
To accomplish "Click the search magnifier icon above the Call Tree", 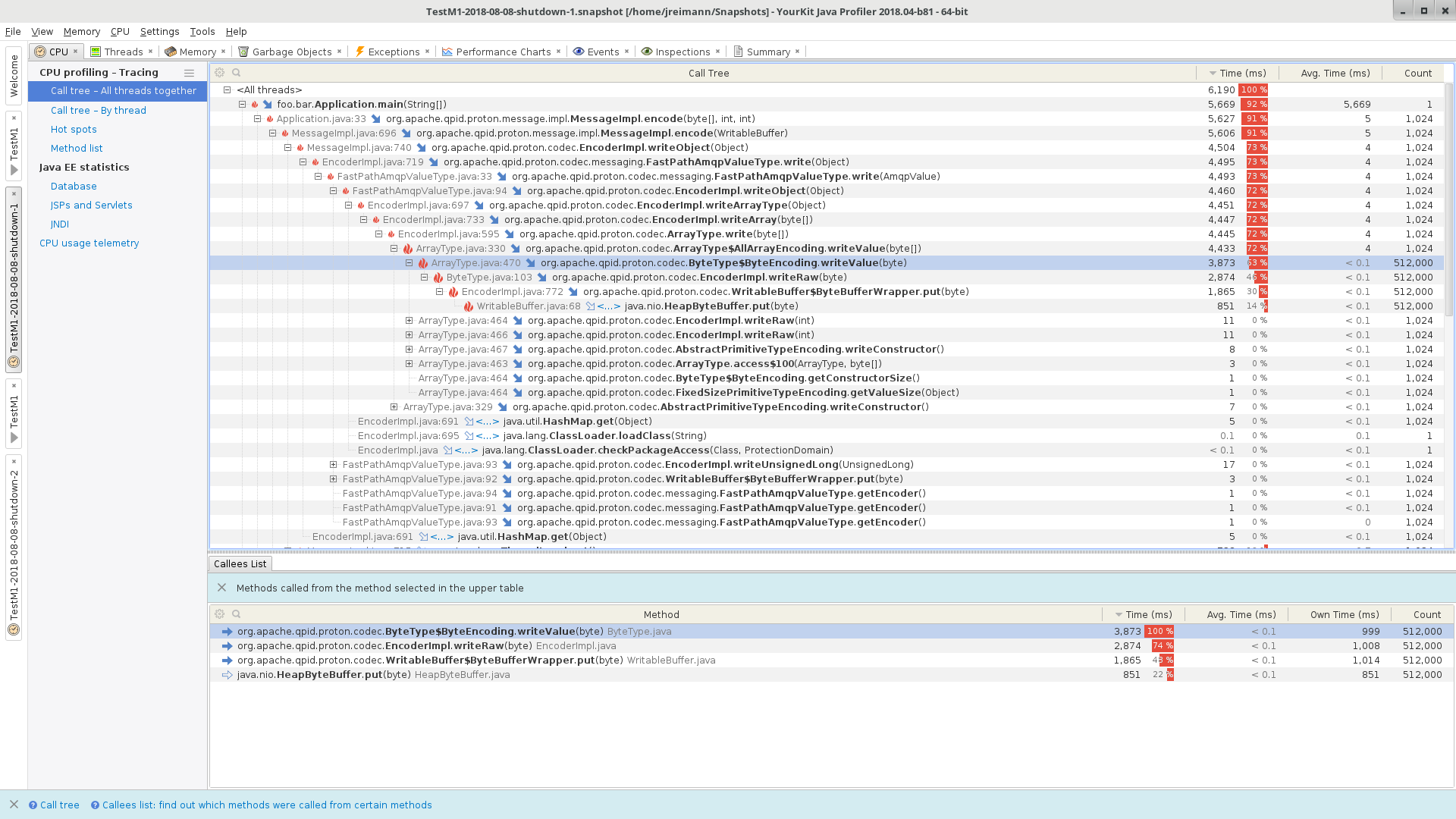I will [x=236, y=72].
